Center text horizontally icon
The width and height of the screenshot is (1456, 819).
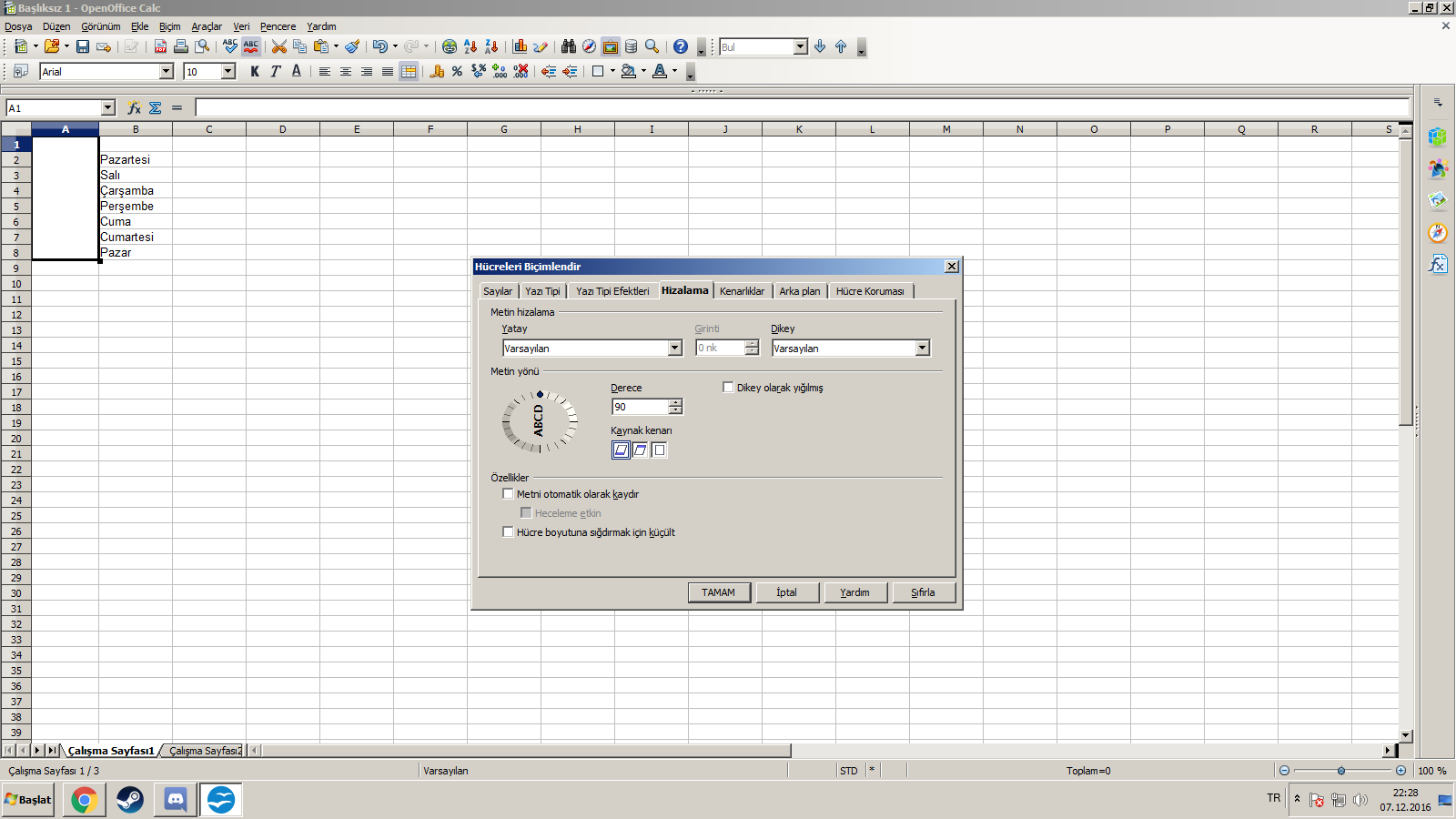click(x=346, y=71)
